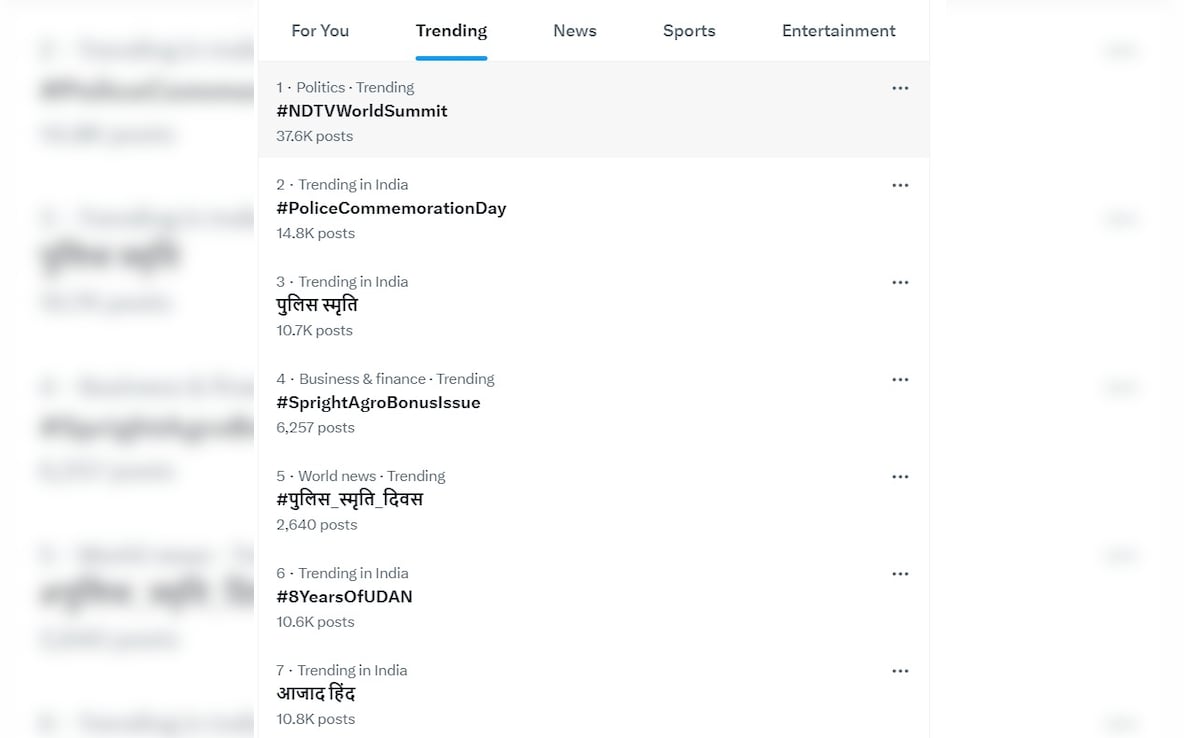
Task: Click ellipsis next to आजाद हिंद trend
Action: coord(900,670)
